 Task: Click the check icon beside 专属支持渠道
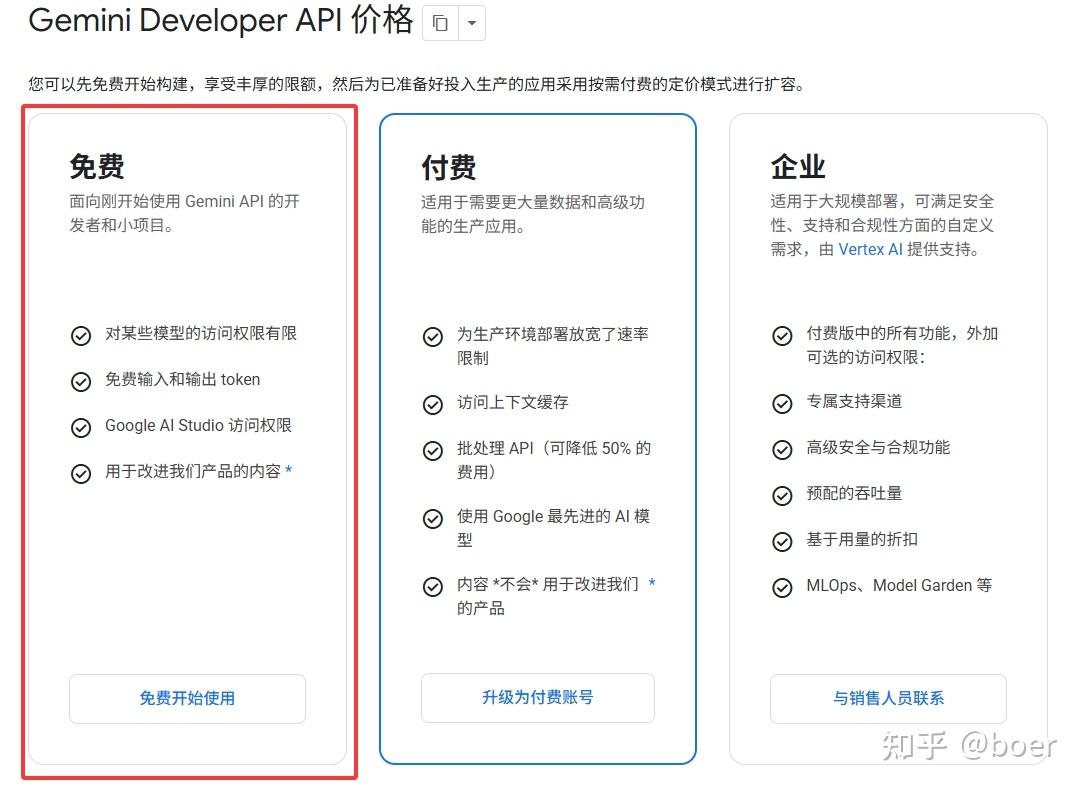click(783, 404)
